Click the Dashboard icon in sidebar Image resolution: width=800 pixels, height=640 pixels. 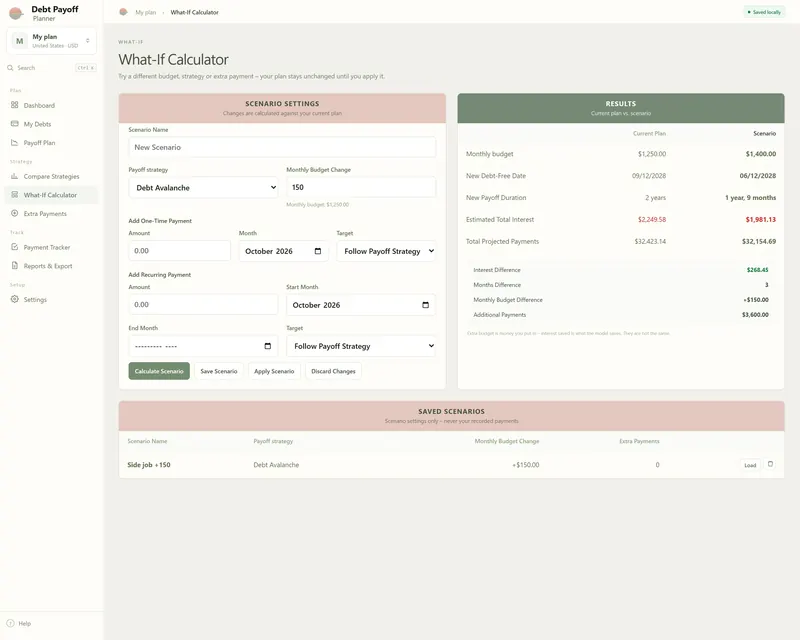point(14,105)
